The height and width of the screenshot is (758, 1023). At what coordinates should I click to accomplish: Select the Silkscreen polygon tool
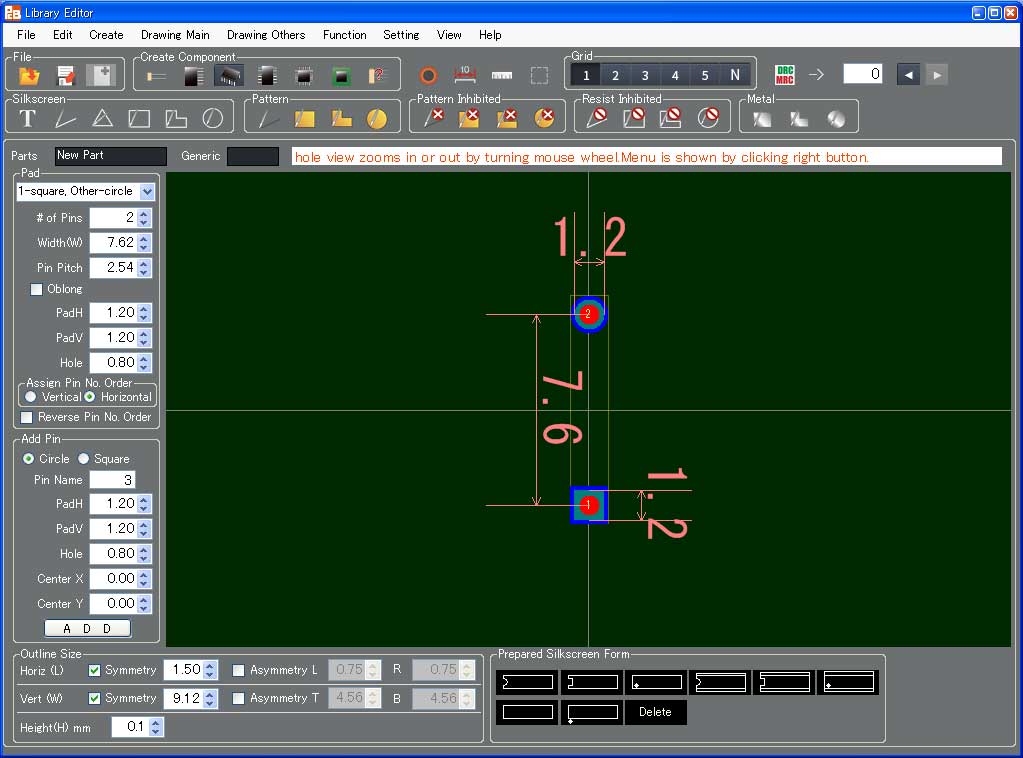[176, 119]
